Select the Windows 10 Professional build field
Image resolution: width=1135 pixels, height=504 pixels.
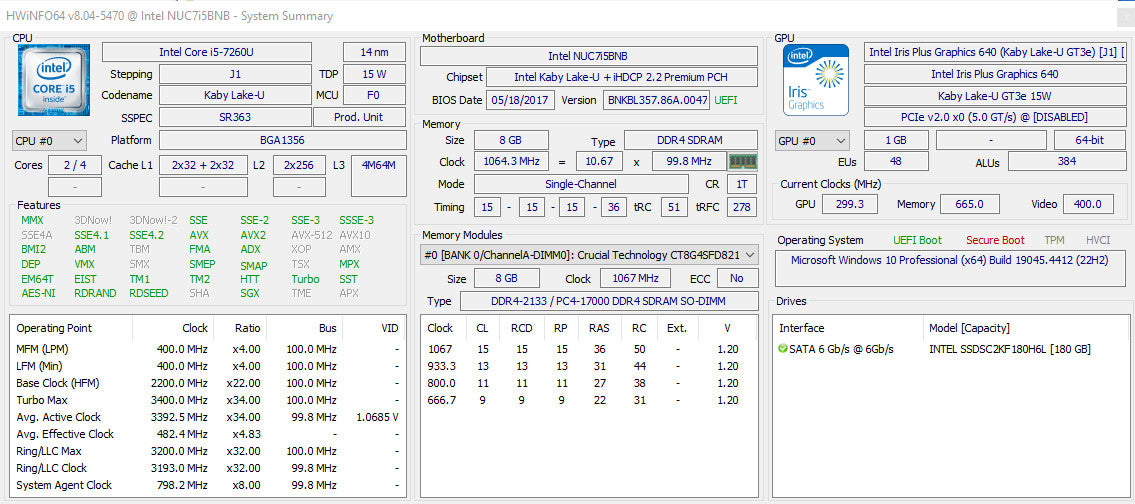(949, 268)
